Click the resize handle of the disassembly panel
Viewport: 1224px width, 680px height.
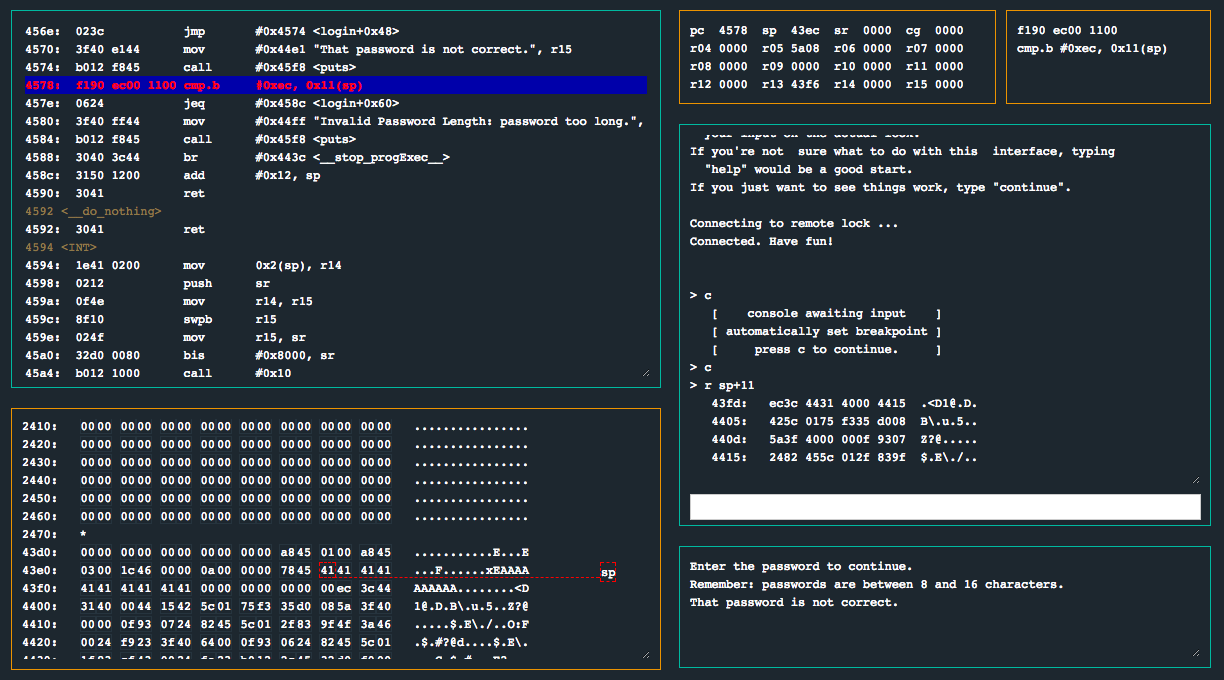645,373
